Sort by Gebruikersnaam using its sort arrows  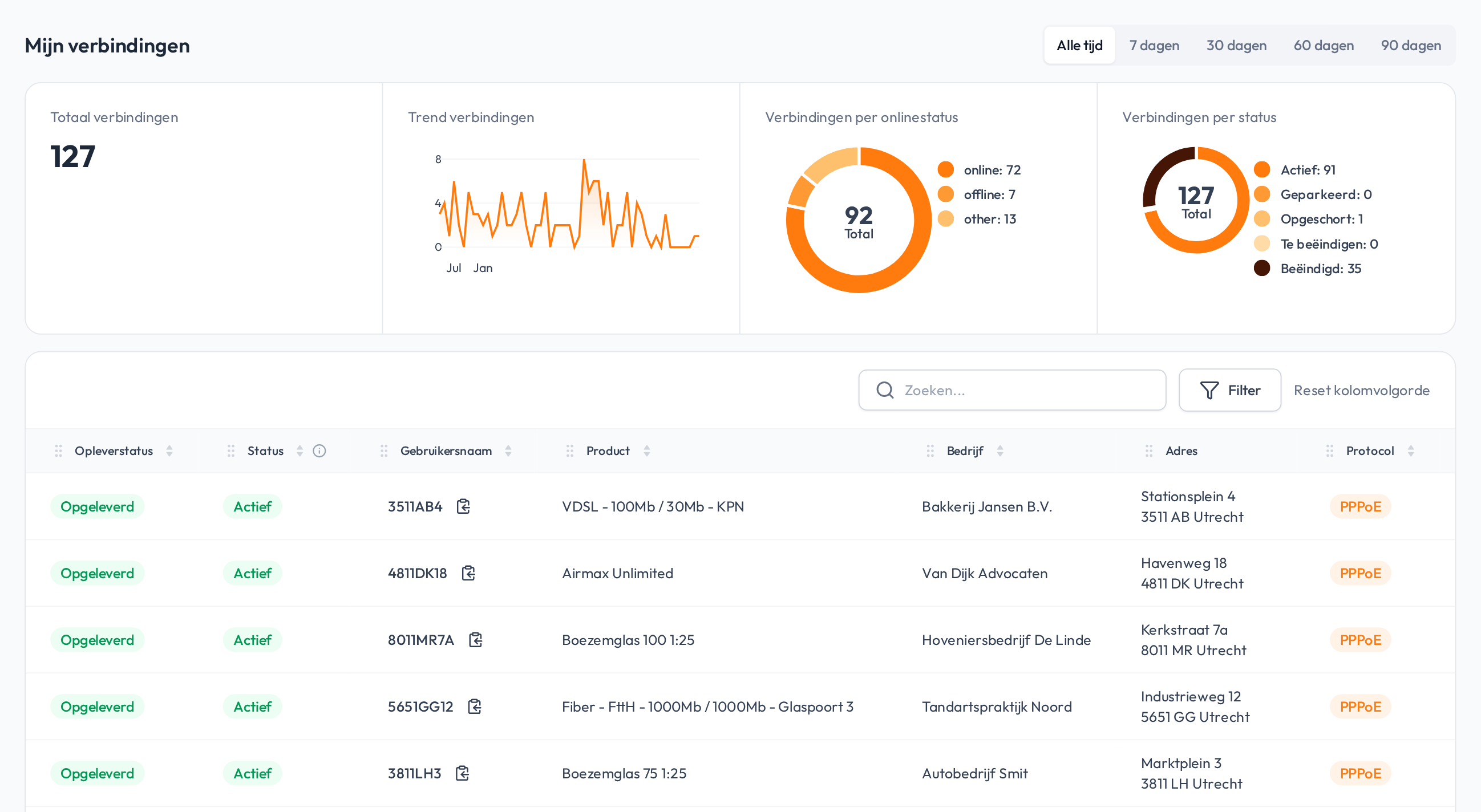click(508, 451)
